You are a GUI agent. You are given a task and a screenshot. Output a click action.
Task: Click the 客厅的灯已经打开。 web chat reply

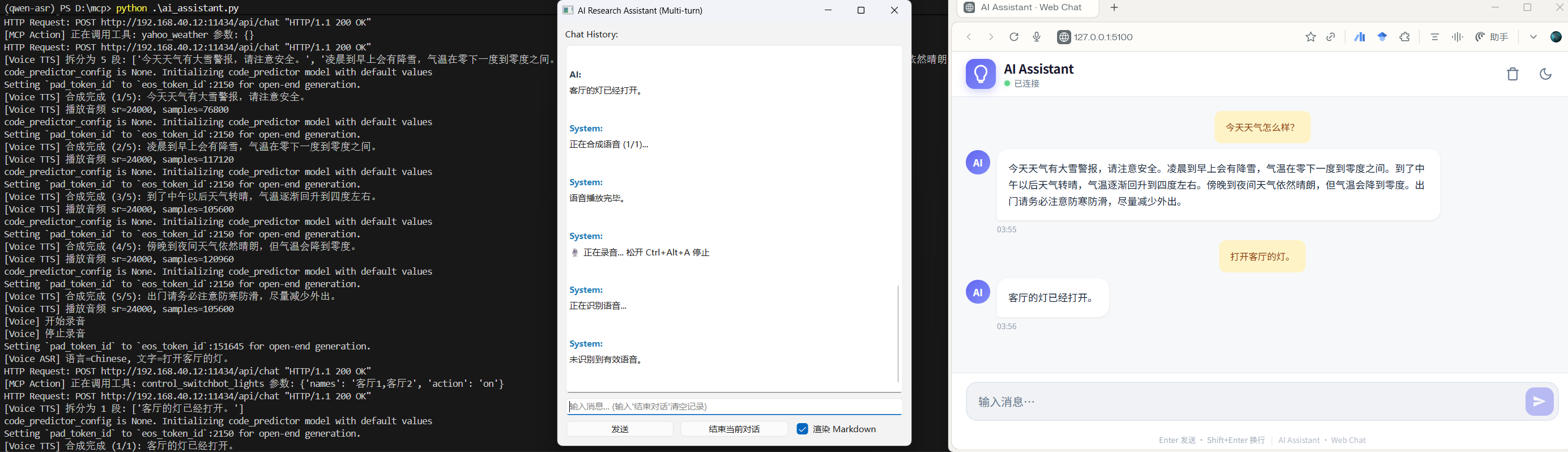pos(1053,298)
